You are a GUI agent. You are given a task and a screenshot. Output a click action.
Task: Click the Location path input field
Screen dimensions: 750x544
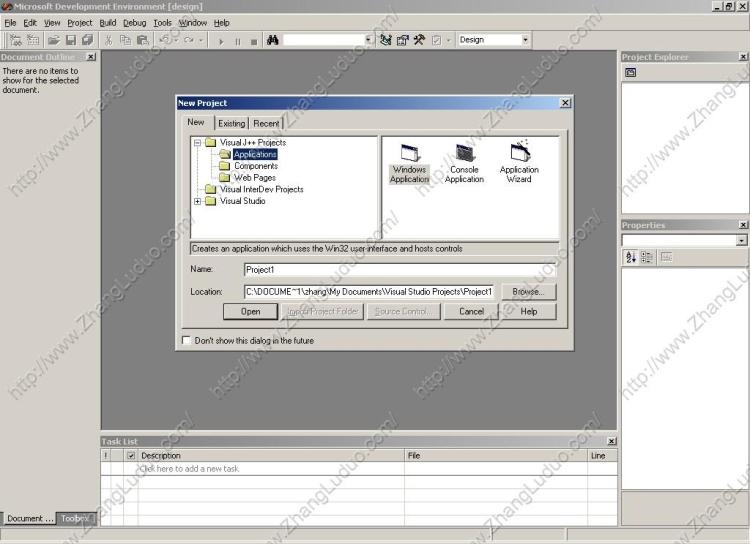369,291
